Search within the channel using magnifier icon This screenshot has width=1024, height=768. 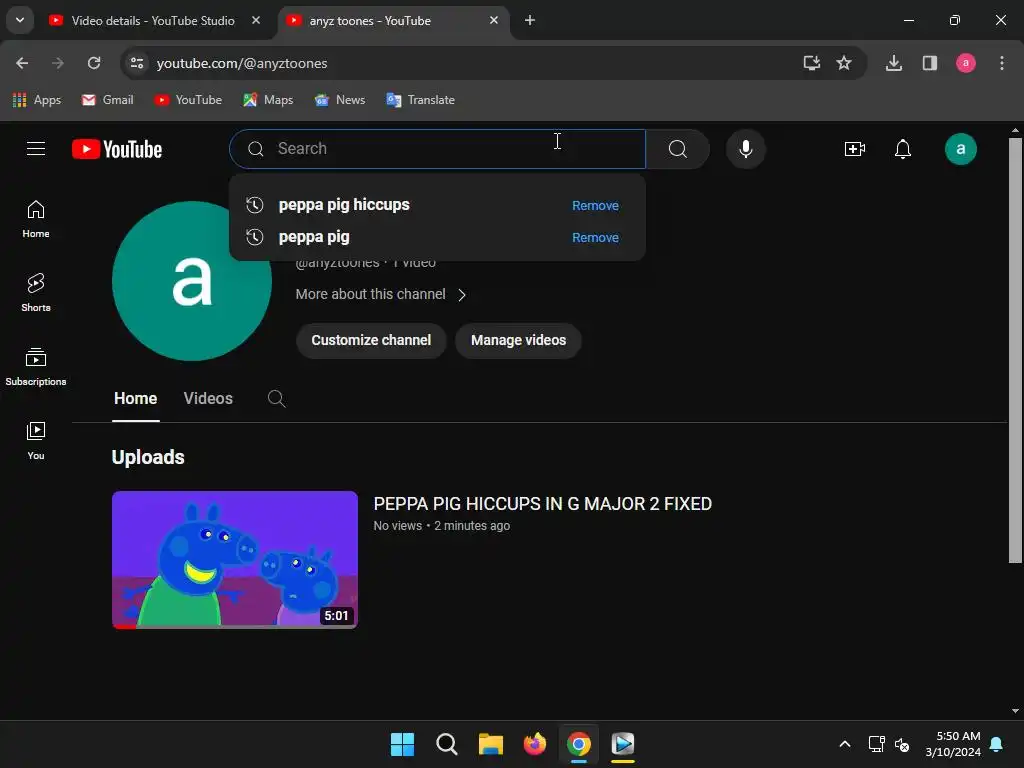276,398
